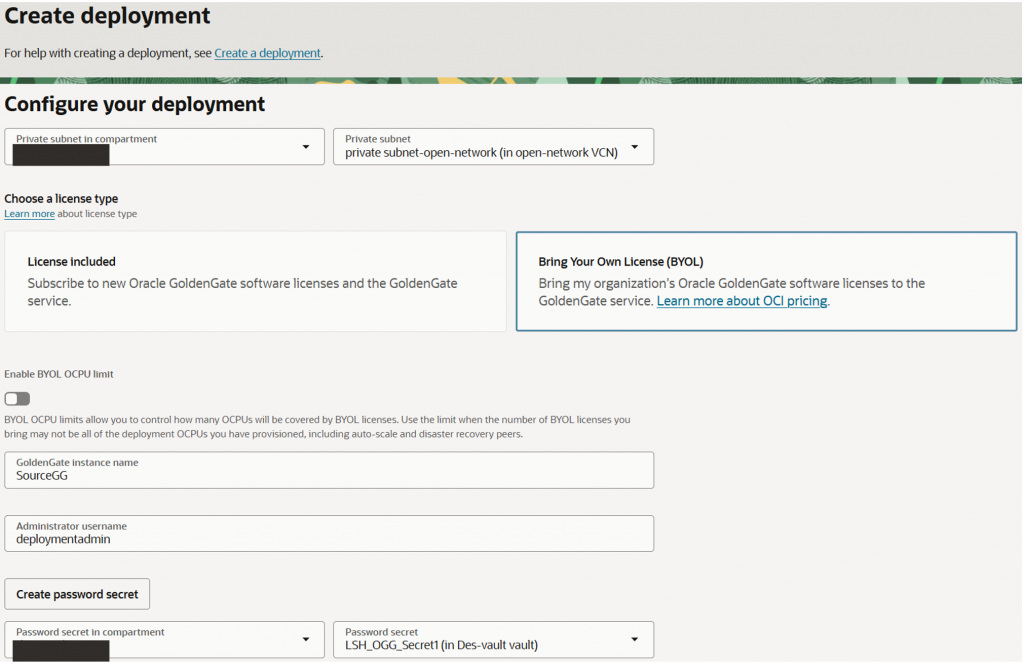Image resolution: width=1024 pixels, height=662 pixels.
Task: Click Learn more about license type
Action: 29,212
